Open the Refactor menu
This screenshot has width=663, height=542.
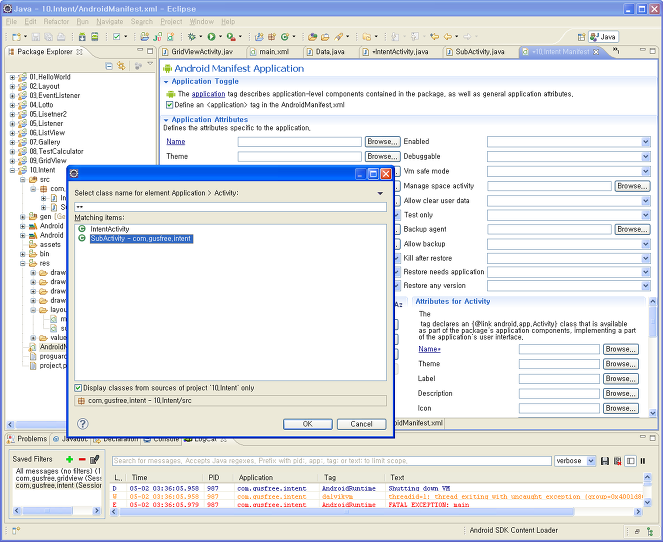coord(56,22)
